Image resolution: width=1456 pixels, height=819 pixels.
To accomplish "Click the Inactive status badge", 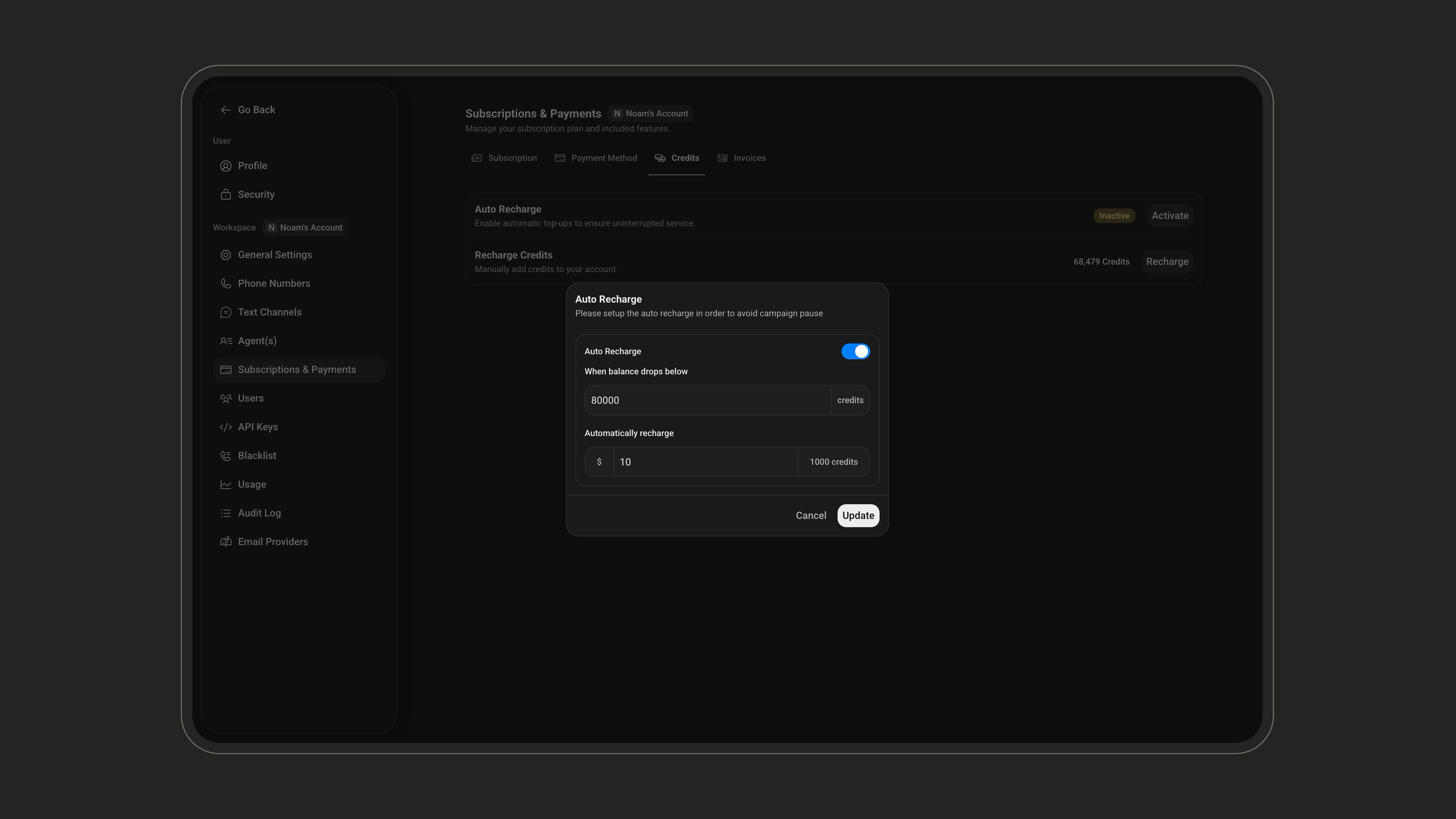I will tap(1114, 216).
